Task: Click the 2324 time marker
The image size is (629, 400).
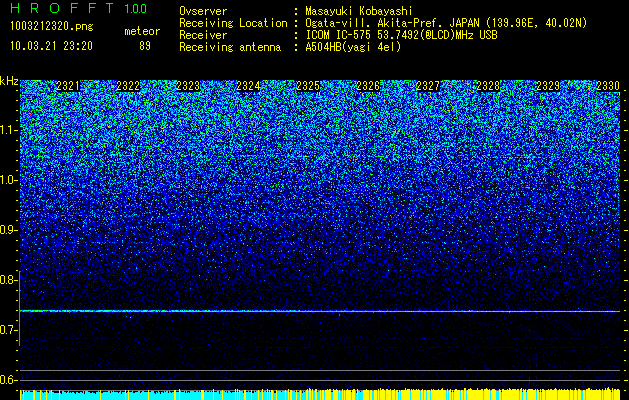Action: click(x=248, y=86)
